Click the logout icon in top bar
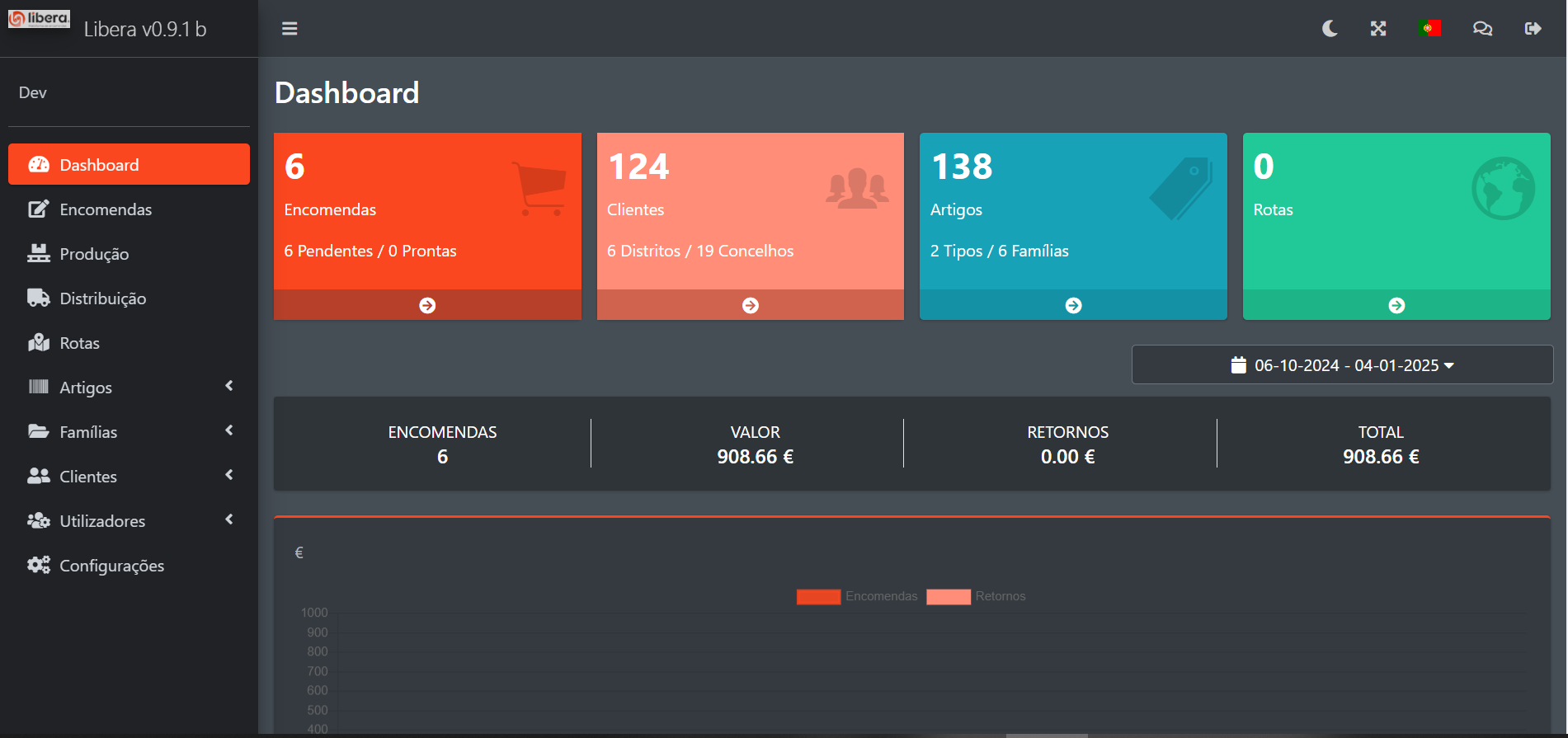The width and height of the screenshot is (1568, 738). point(1533,29)
